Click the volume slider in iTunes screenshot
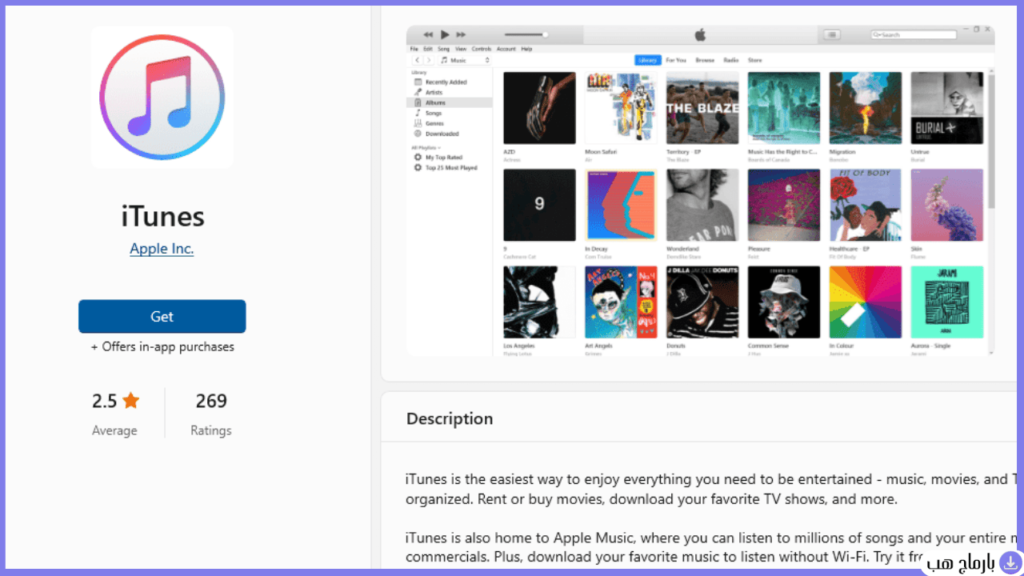Viewport: 1024px width, 576px height. pos(526,35)
